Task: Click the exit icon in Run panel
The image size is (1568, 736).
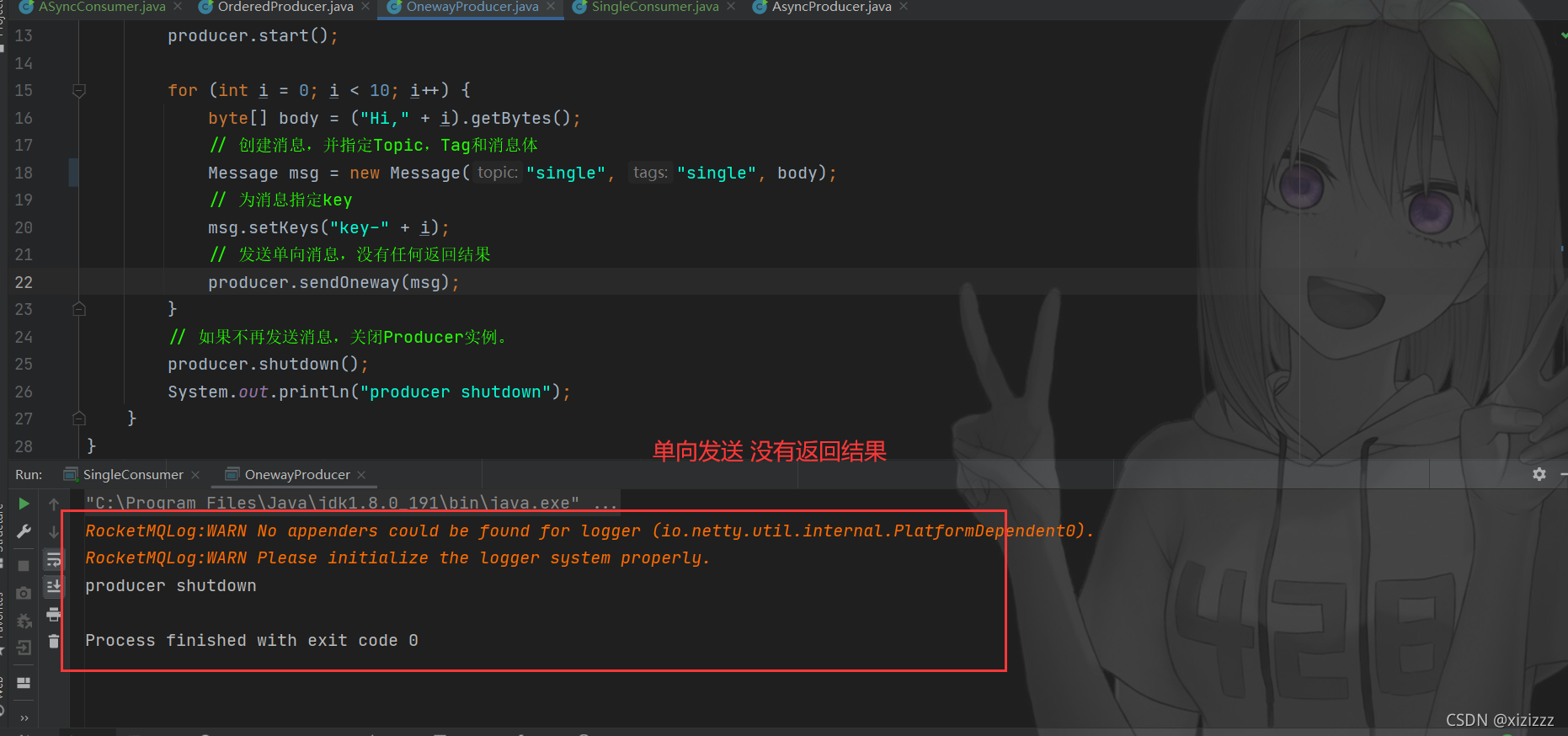Action: (x=24, y=648)
